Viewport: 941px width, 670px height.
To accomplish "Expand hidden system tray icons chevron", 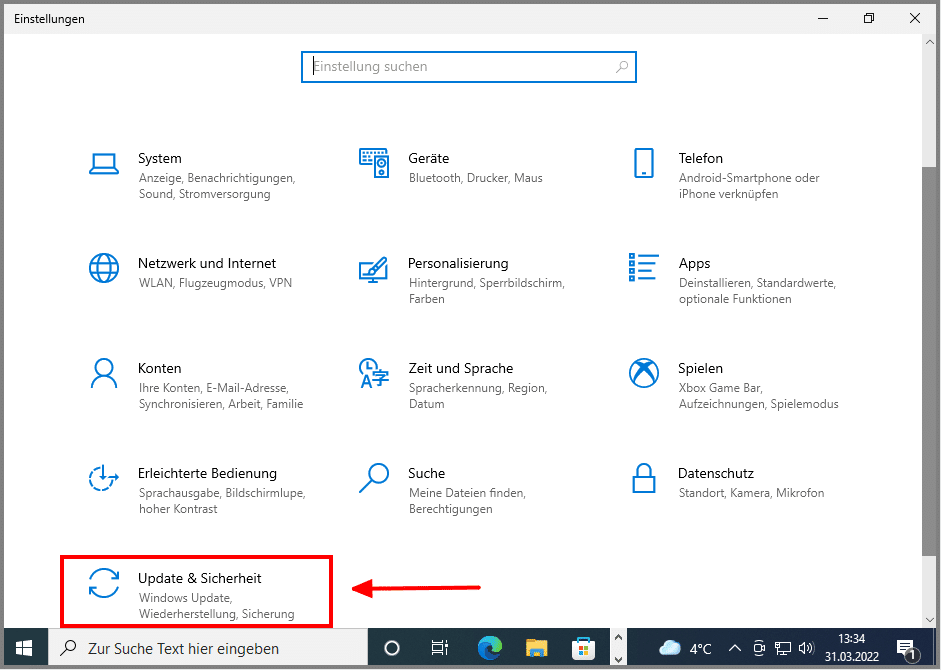I will tap(735, 648).
